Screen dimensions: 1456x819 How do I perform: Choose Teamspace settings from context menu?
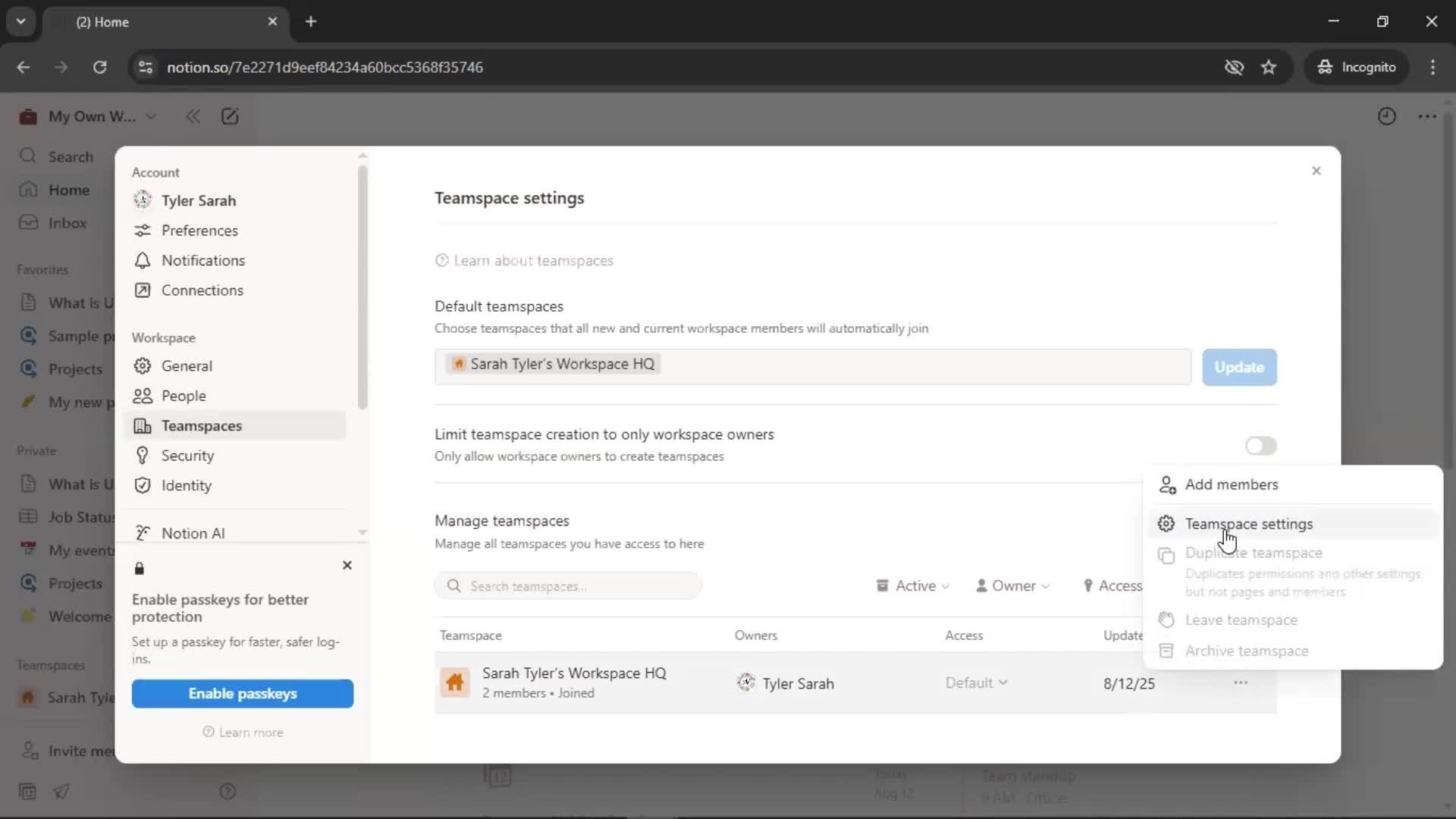click(x=1293, y=524)
